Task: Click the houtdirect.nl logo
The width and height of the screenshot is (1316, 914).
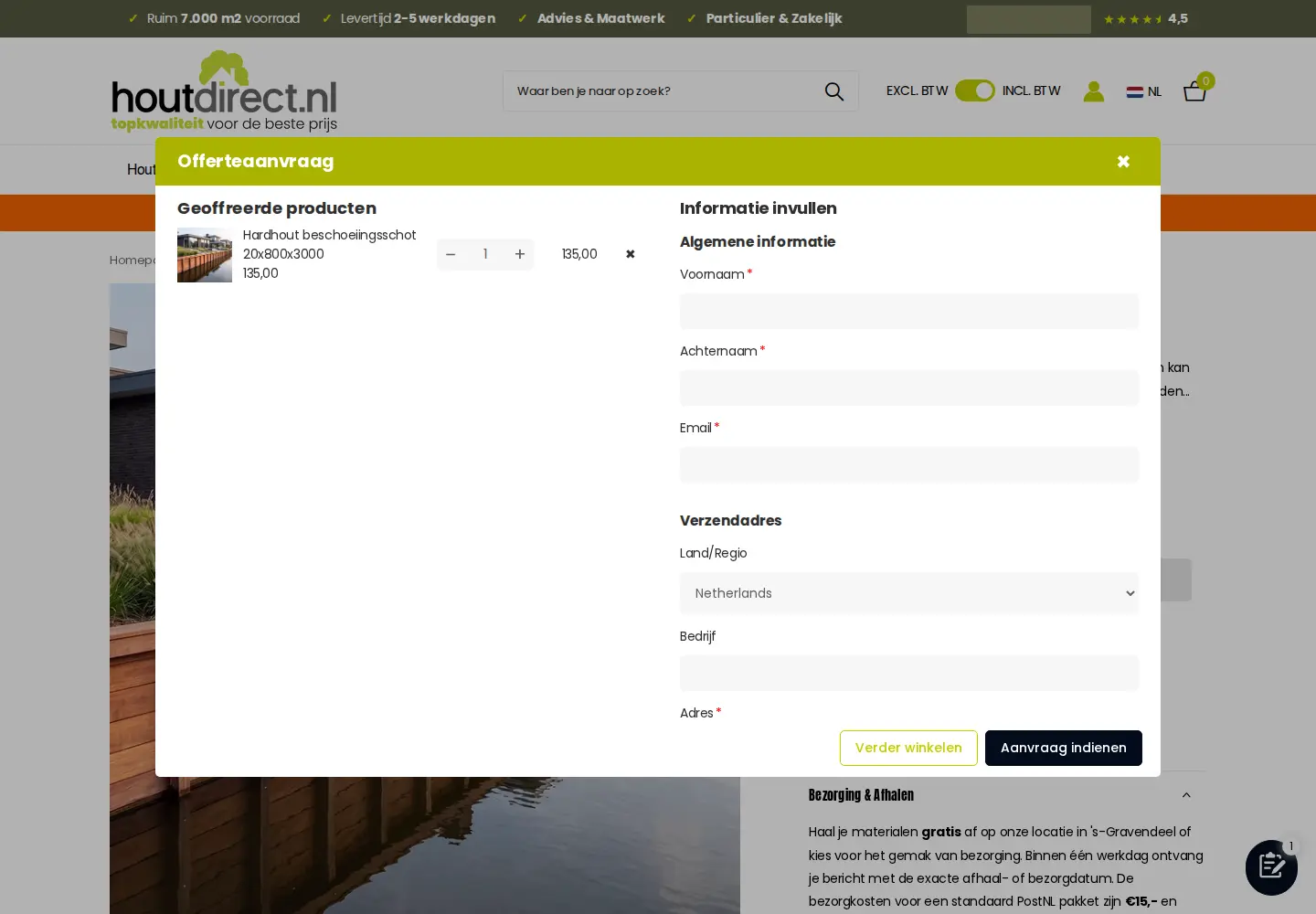Action: (x=224, y=91)
